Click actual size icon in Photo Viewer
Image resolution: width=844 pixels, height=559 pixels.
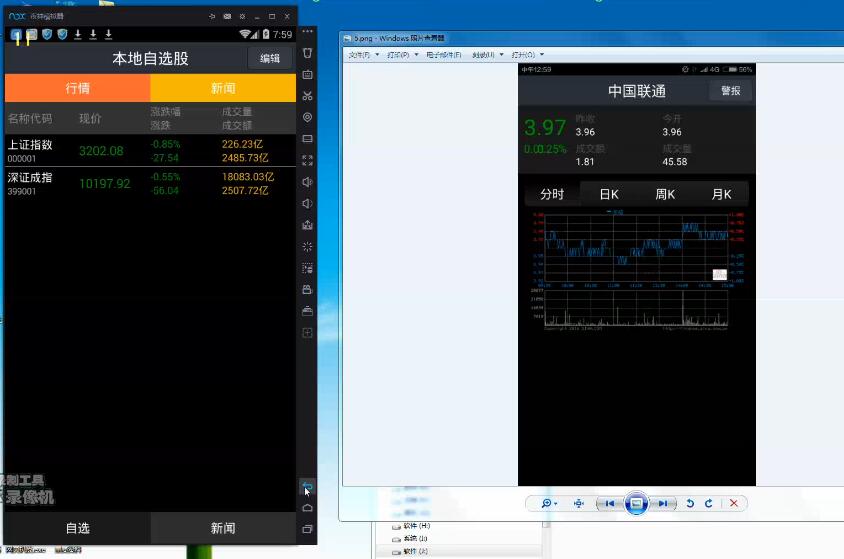(579, 503)
